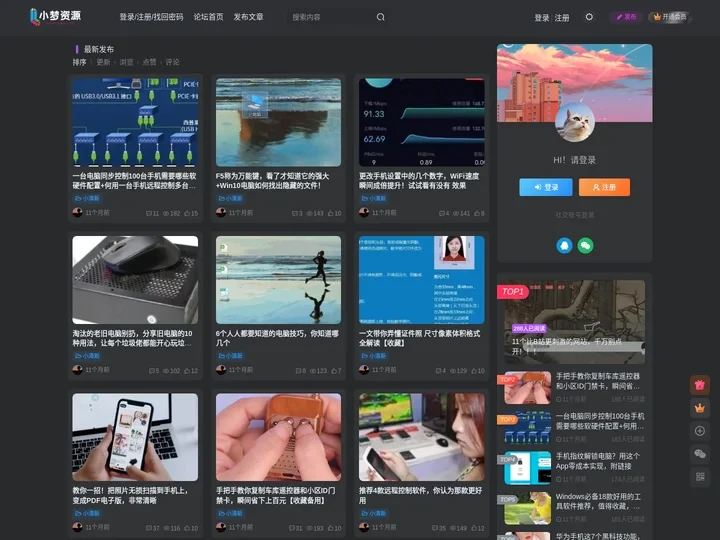Click floating crown icon on right edge

700,408
